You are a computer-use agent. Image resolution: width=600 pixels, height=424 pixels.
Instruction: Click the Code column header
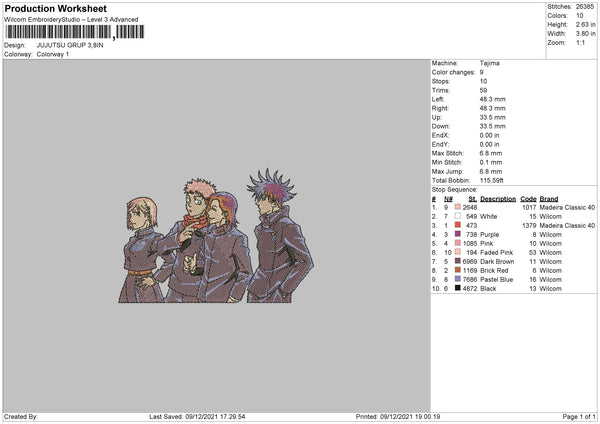click(528, 199)
